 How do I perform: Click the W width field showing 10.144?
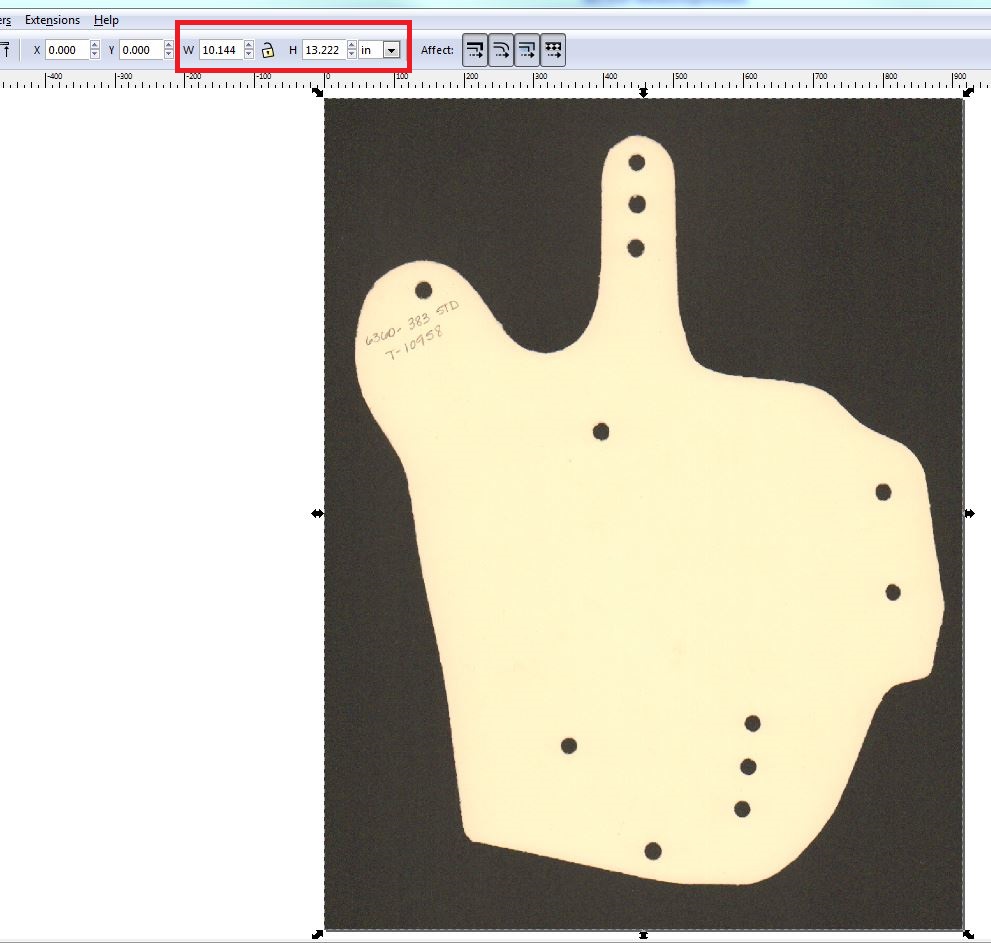pos(222,49)
